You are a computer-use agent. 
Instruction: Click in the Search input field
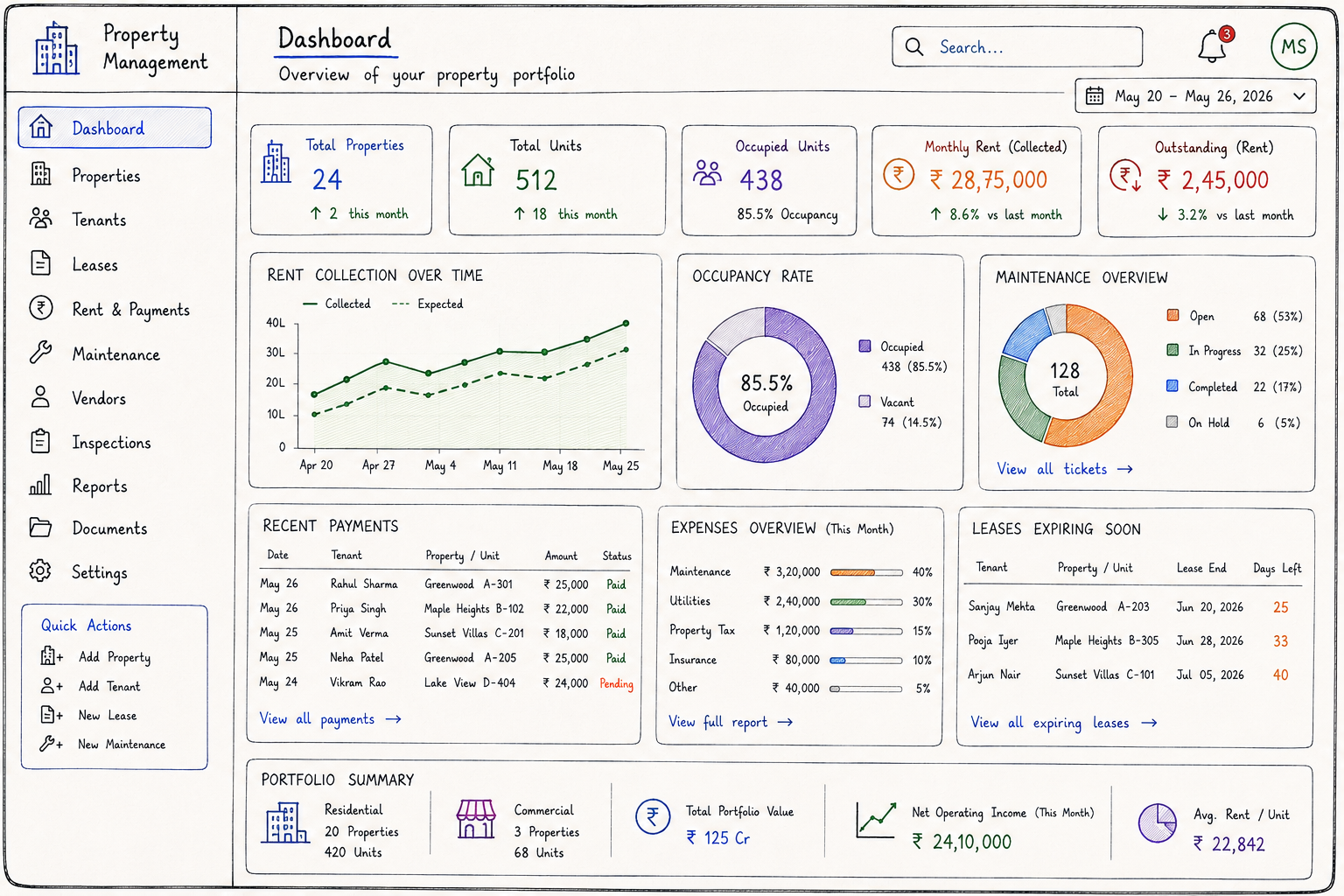pos(1018,46)
